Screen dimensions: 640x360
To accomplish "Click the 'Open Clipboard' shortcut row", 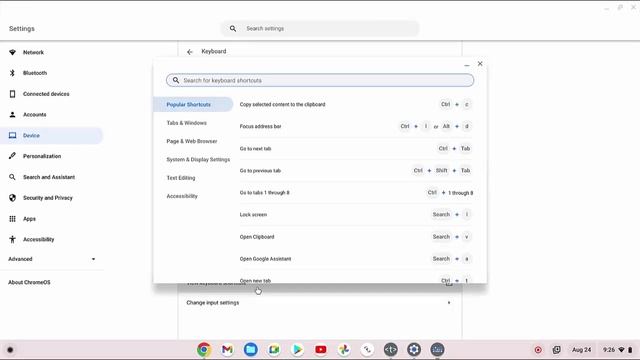I will (356, 237).
